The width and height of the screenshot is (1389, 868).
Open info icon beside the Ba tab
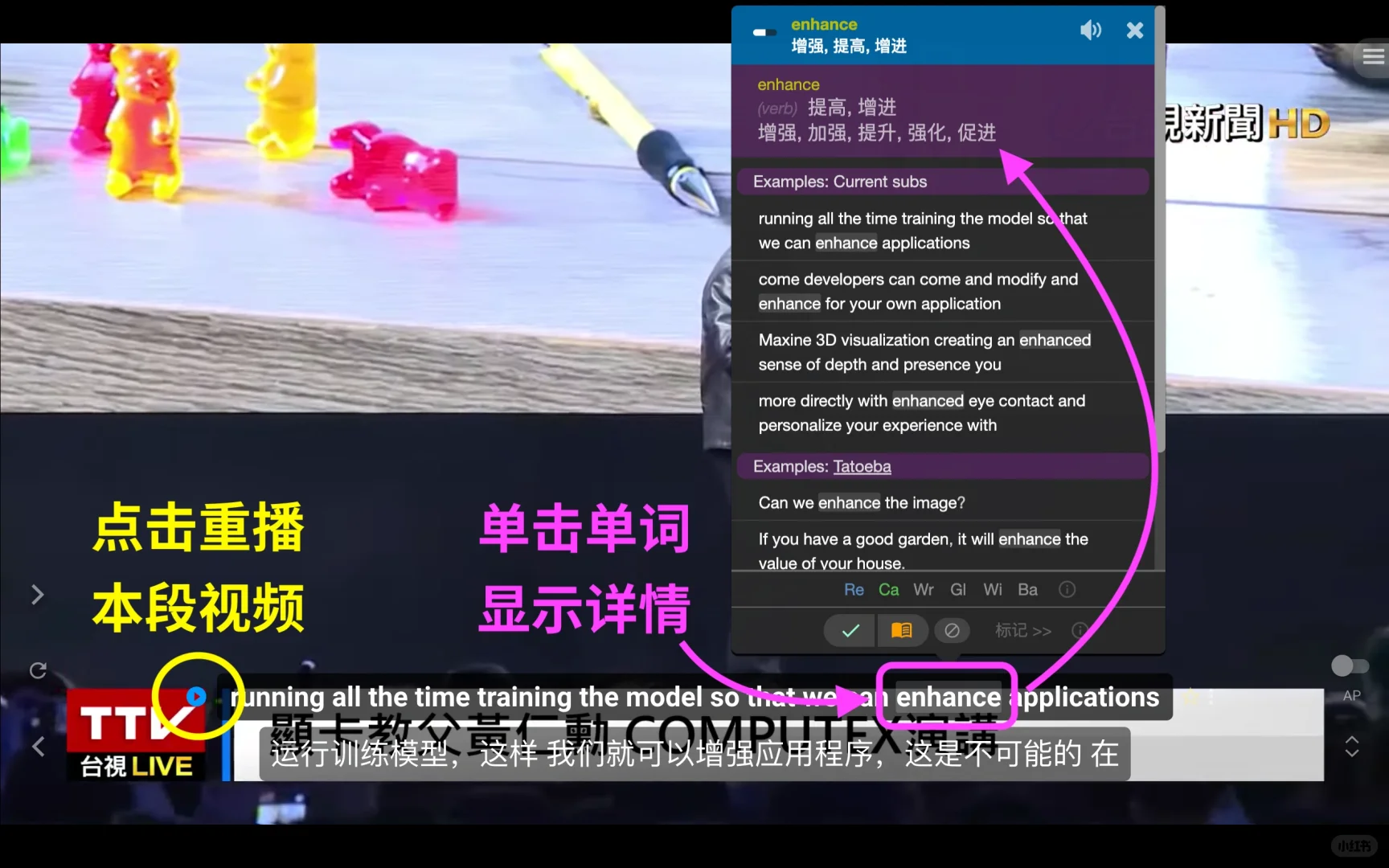[x=1067, y=590]
